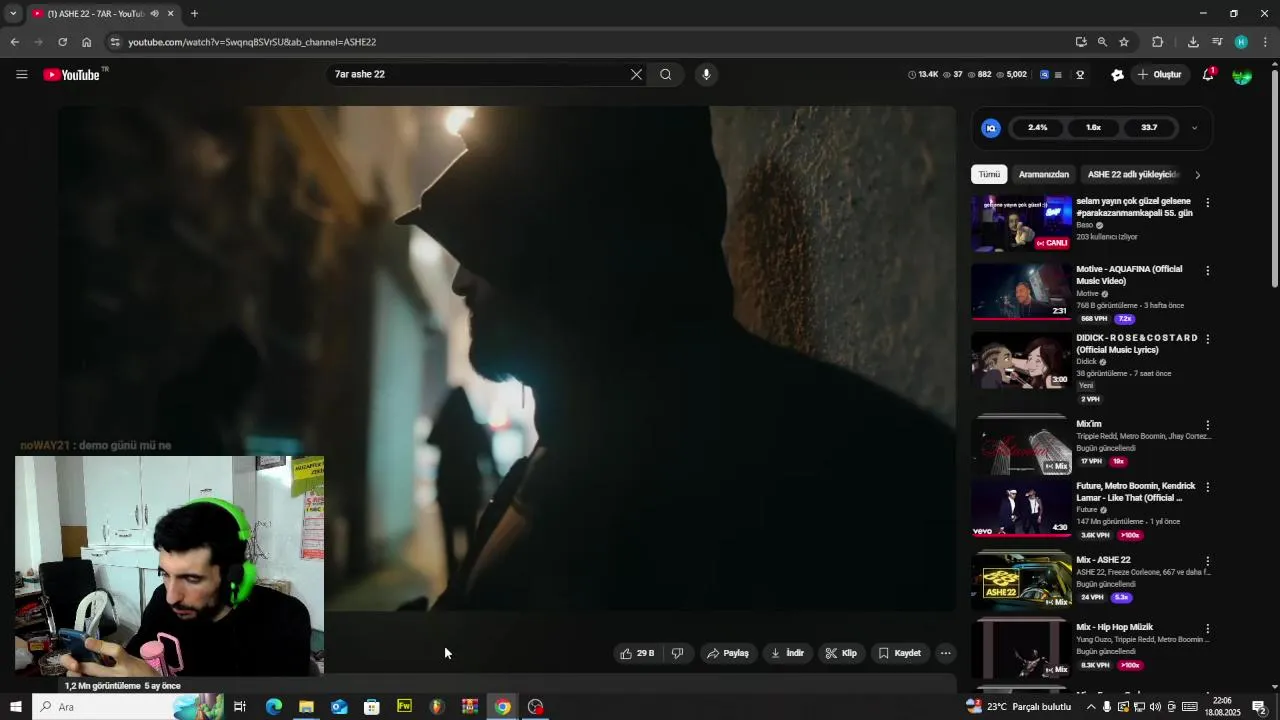1280x720 pixels.
Task: Open the Oluştur create button
Action: pos(1159,75)
